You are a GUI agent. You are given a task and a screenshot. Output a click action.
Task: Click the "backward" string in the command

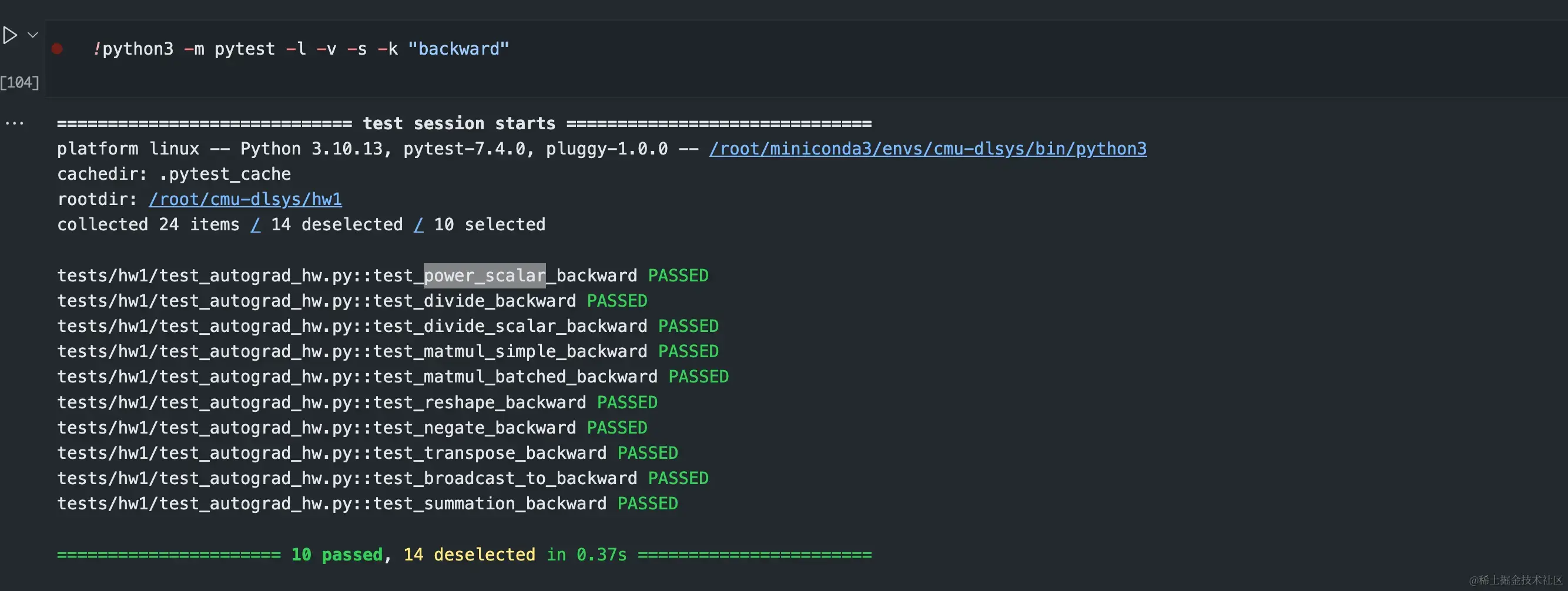(x=458, y=49)
